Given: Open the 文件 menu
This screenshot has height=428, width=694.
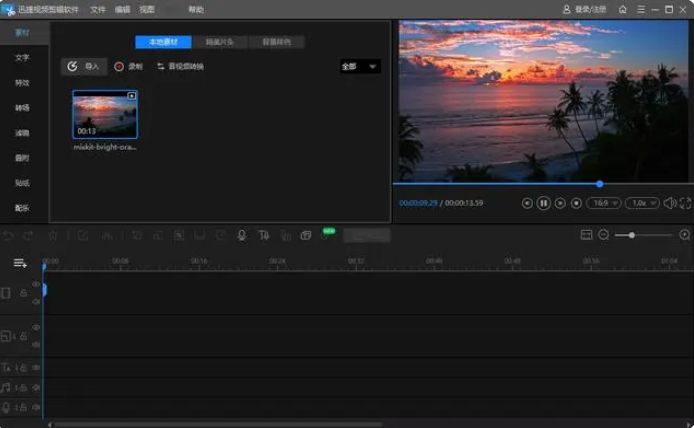Looking at the screenshot, I should click(97, 9).
